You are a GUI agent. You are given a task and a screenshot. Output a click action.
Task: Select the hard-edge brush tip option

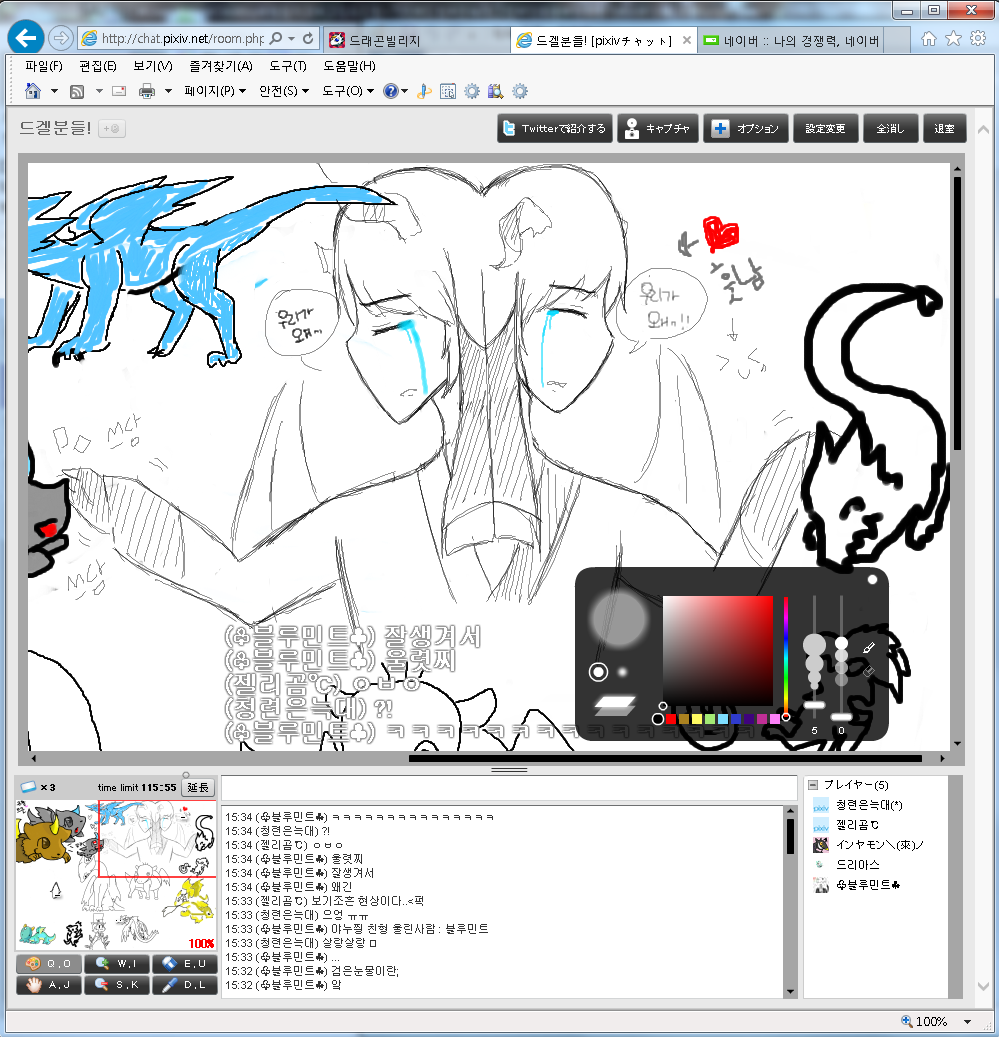pyautogui.click(x=599, y=672)
